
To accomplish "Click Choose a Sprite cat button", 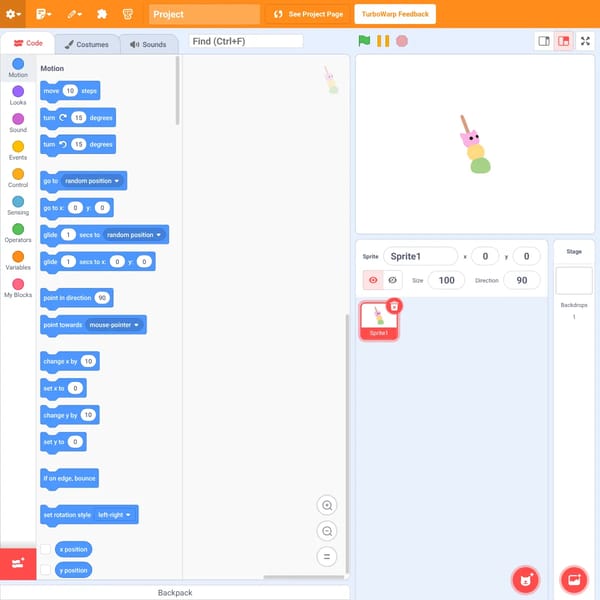I will click(x=526, y=580).
